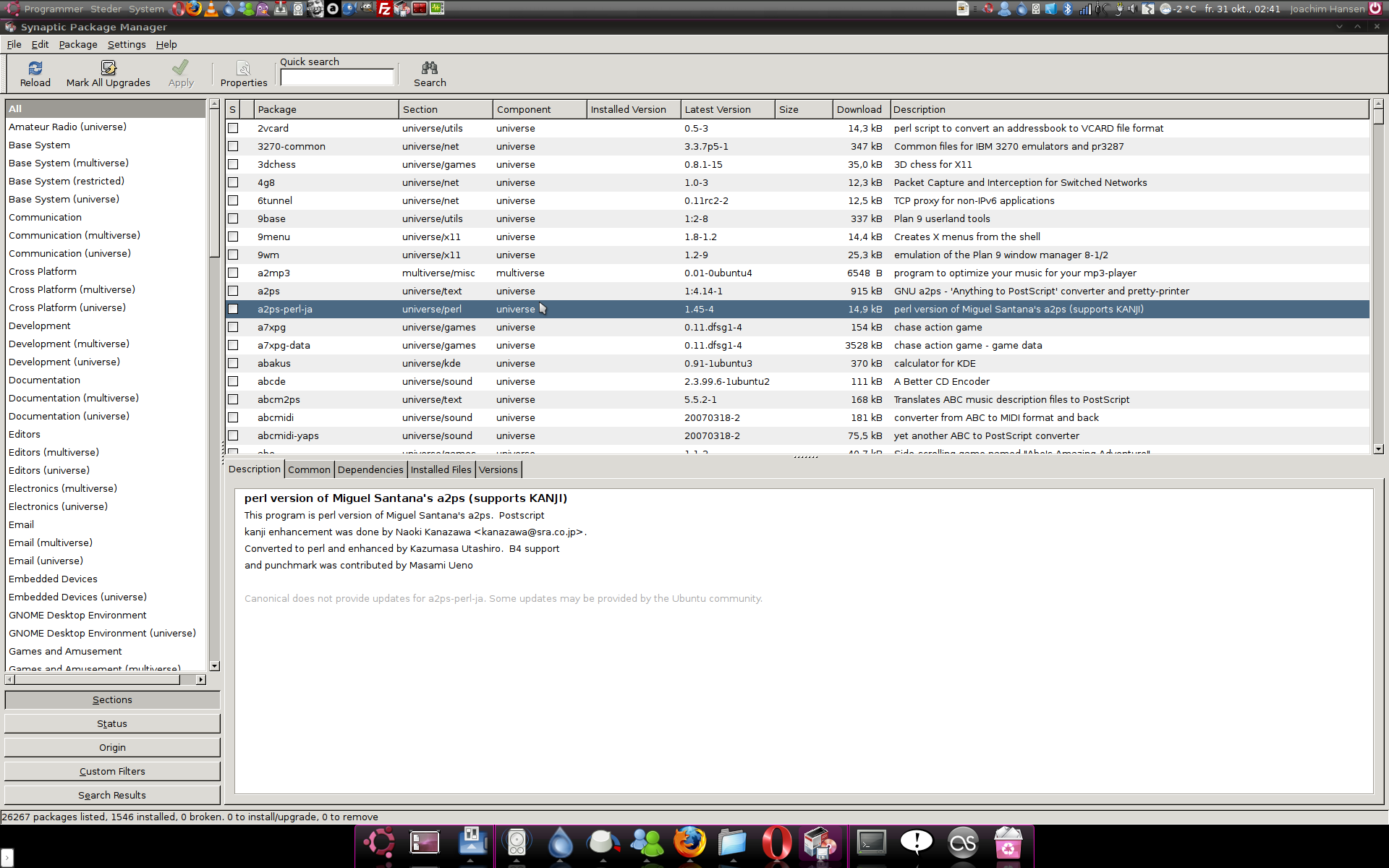This screenshot has width=1389, height=868.
Task: Switch to the Dependencies tab
Action: [370, 469]
